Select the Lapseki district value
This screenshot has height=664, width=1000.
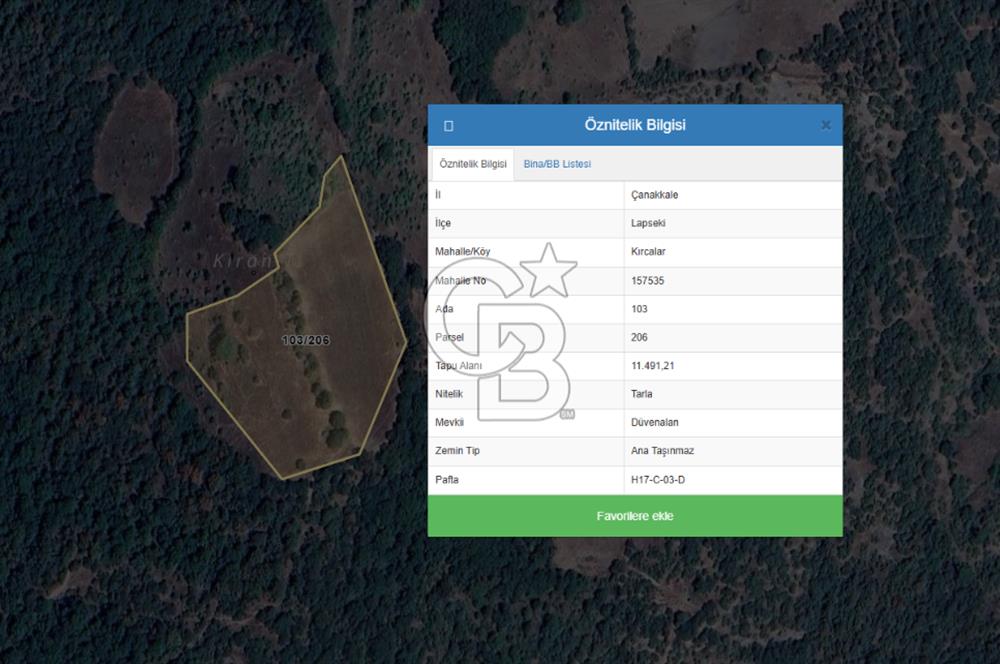(x=648, y=223)
